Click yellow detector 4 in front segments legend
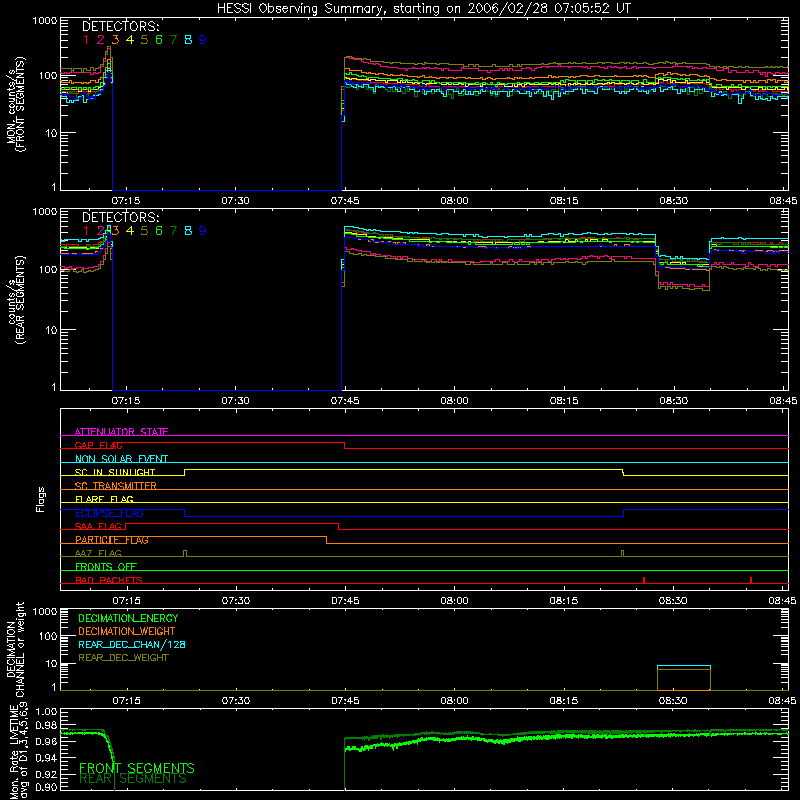Screen dimensions: 800x800 [130, 40]
